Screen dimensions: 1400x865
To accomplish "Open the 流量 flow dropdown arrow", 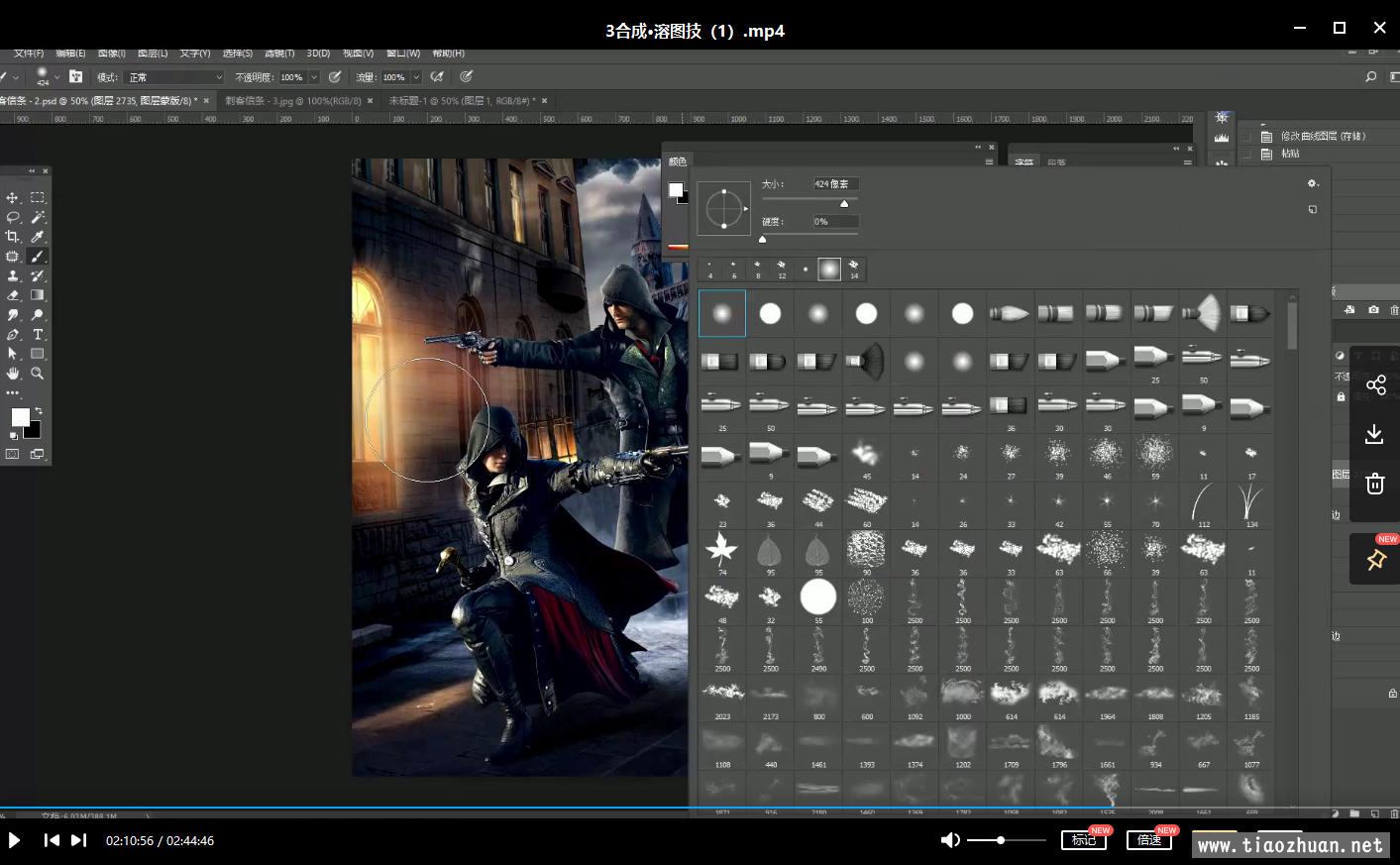I will 416,77.
